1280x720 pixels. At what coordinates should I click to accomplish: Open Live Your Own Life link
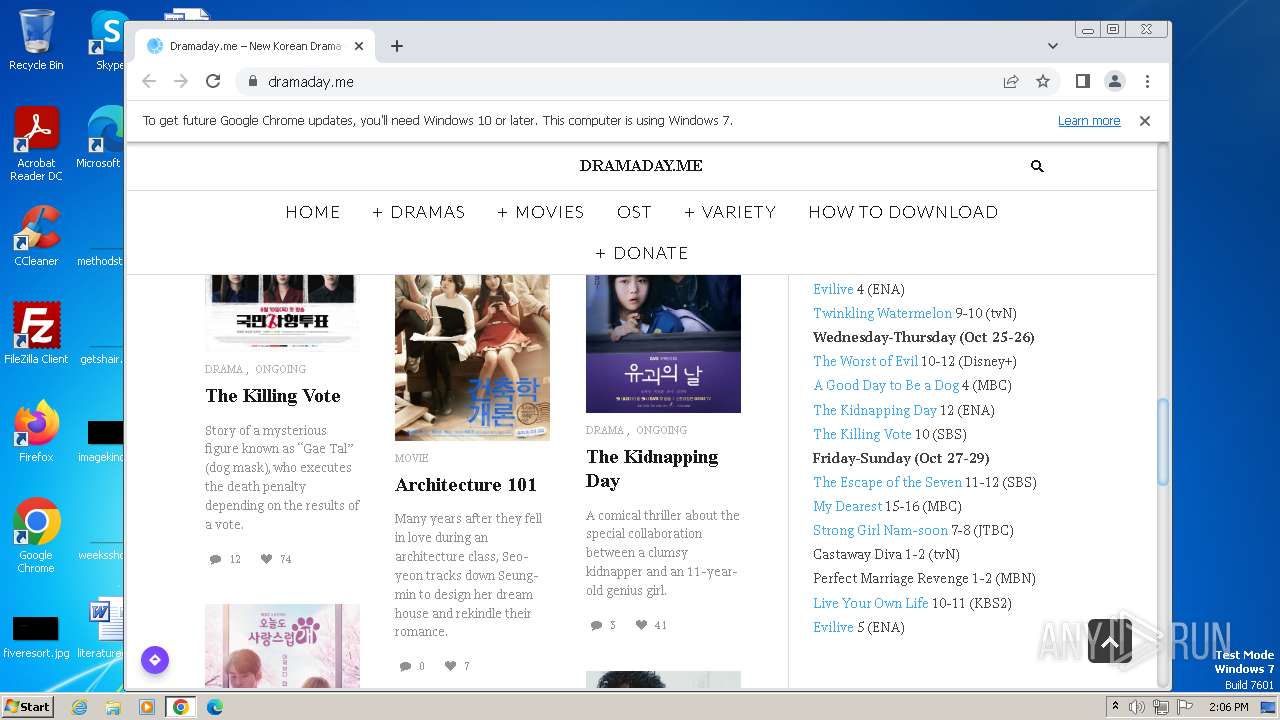871,603
